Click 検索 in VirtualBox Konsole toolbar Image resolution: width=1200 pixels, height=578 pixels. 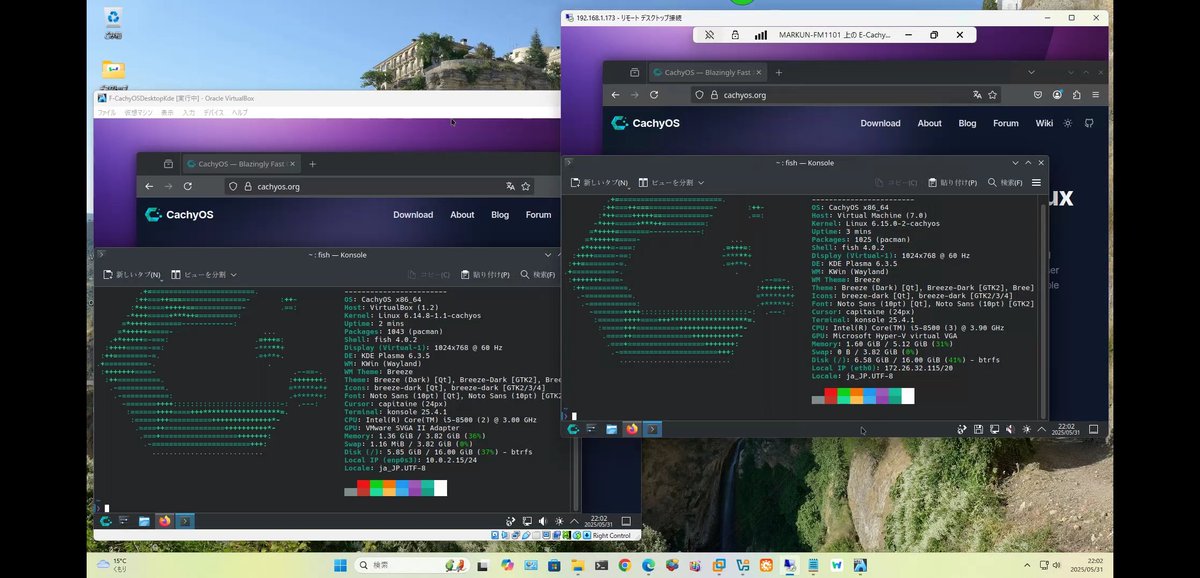point(536,274)
